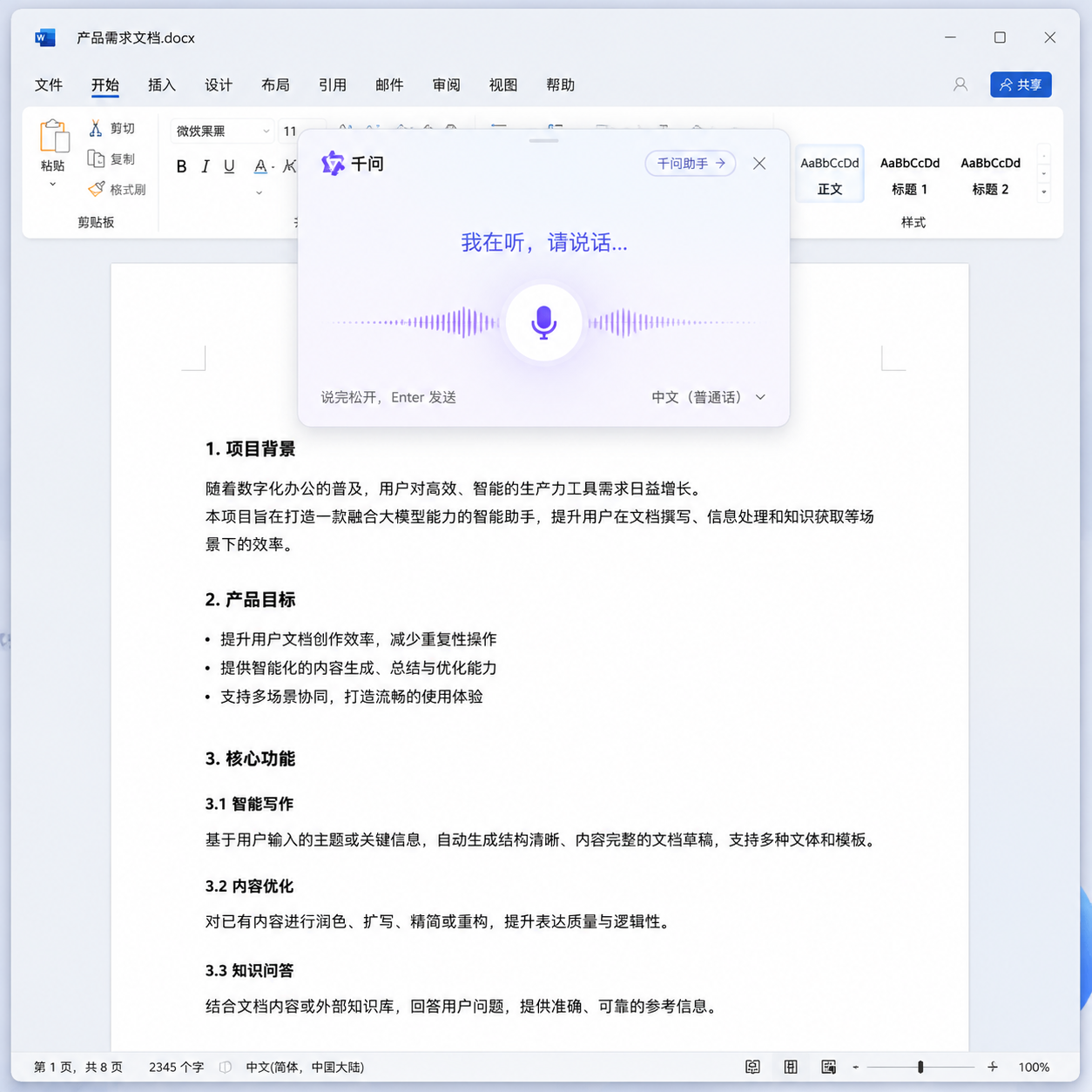Adjust the zoom slider handle
1092x1092 pixels.
point(920,1067)
